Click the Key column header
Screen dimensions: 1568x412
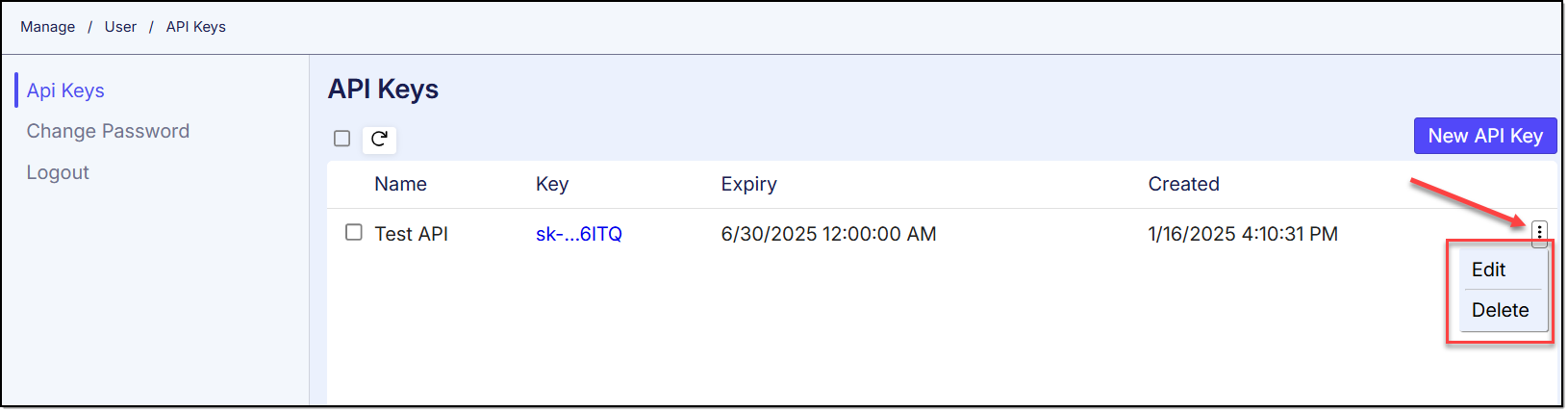pos(552,184)
